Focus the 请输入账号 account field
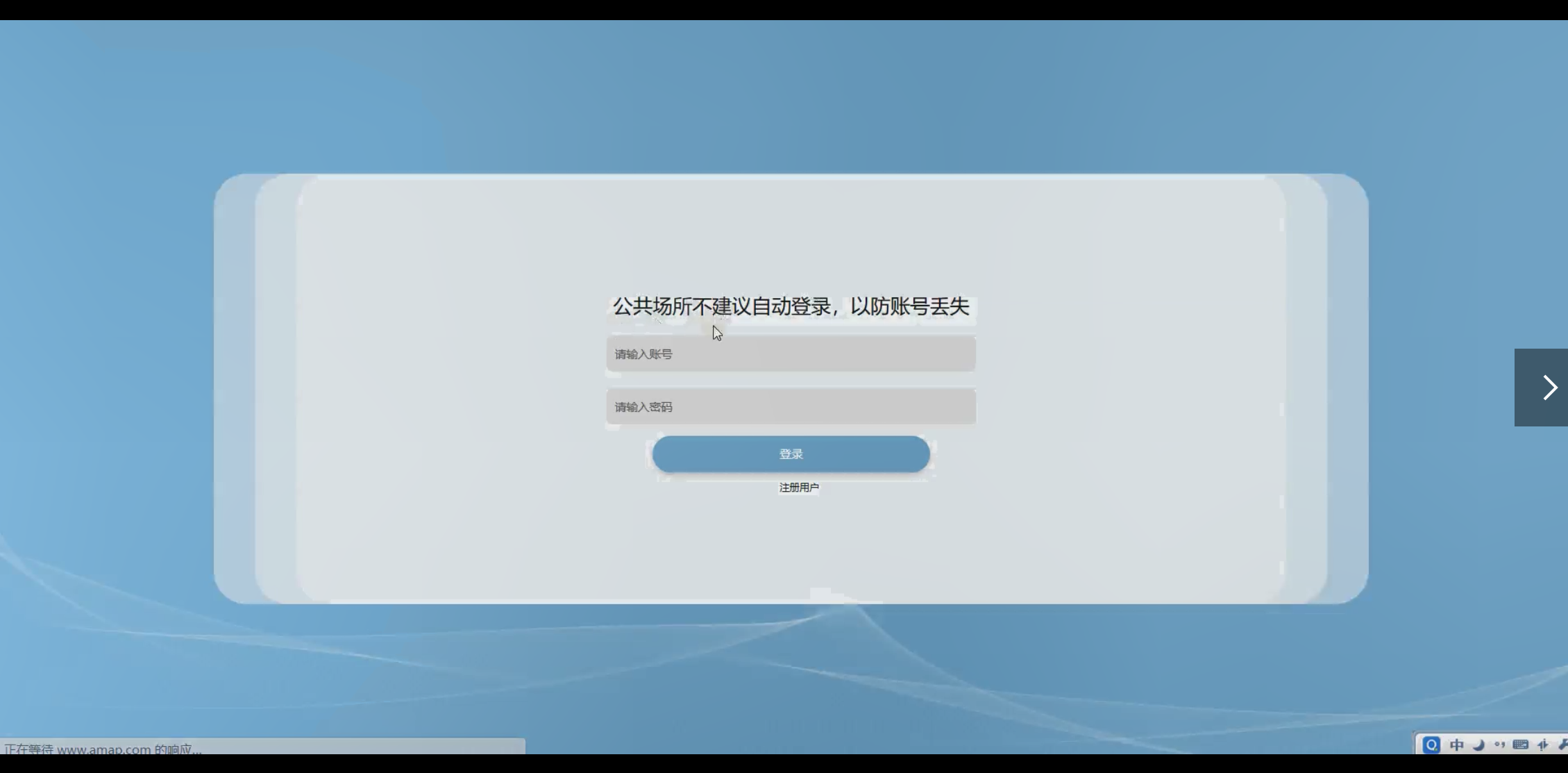 coord(791,354)
